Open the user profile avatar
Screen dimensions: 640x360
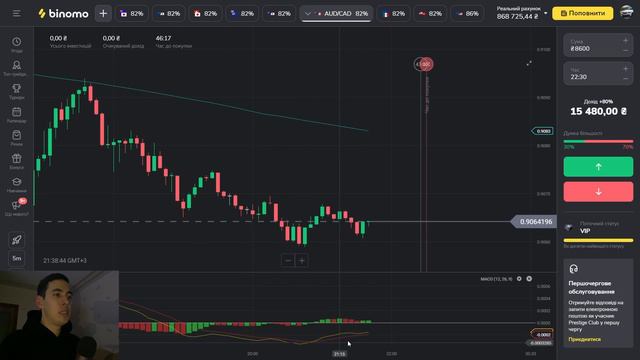coord(627,12)
